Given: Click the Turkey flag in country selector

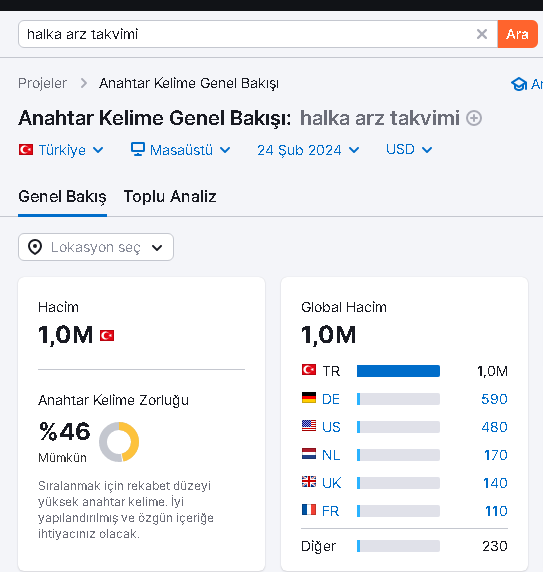Looking at the screenshot, I should click(26, 150).
